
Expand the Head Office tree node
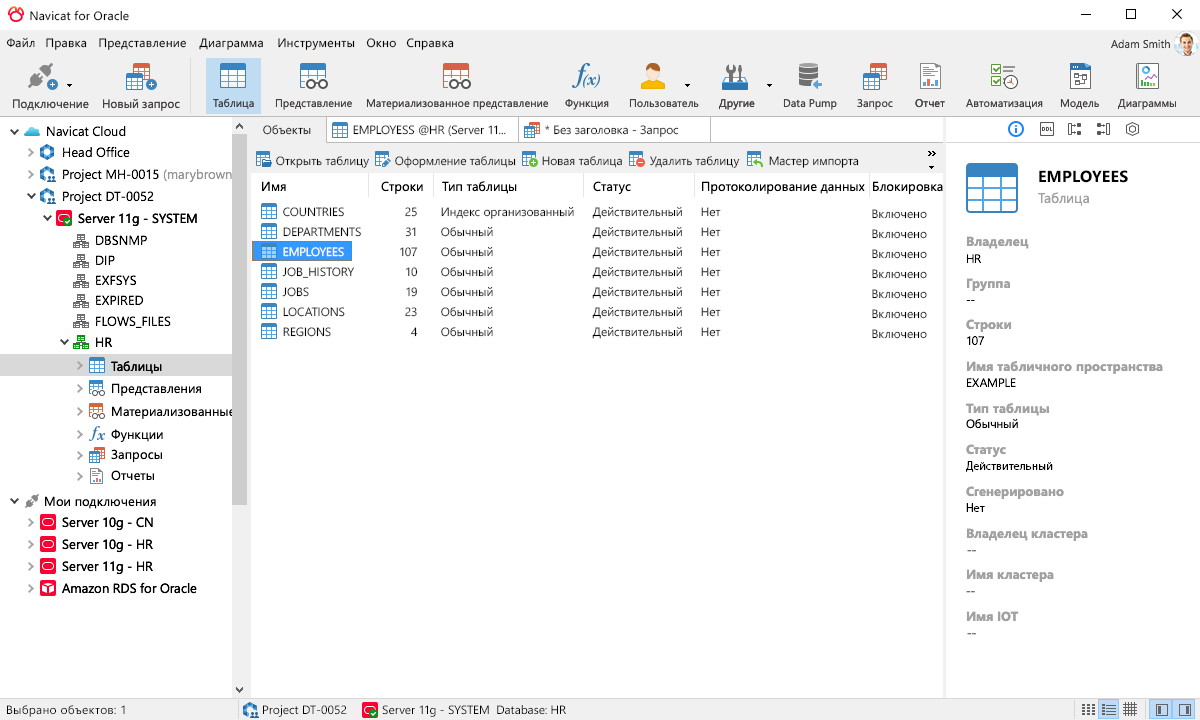[x=31, y=152]
